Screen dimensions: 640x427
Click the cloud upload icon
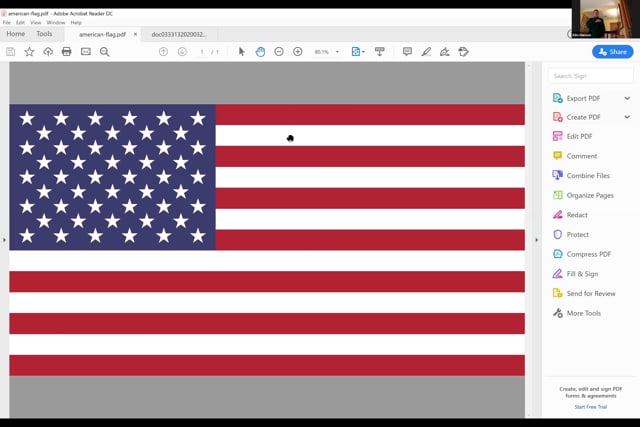[48, 52]
